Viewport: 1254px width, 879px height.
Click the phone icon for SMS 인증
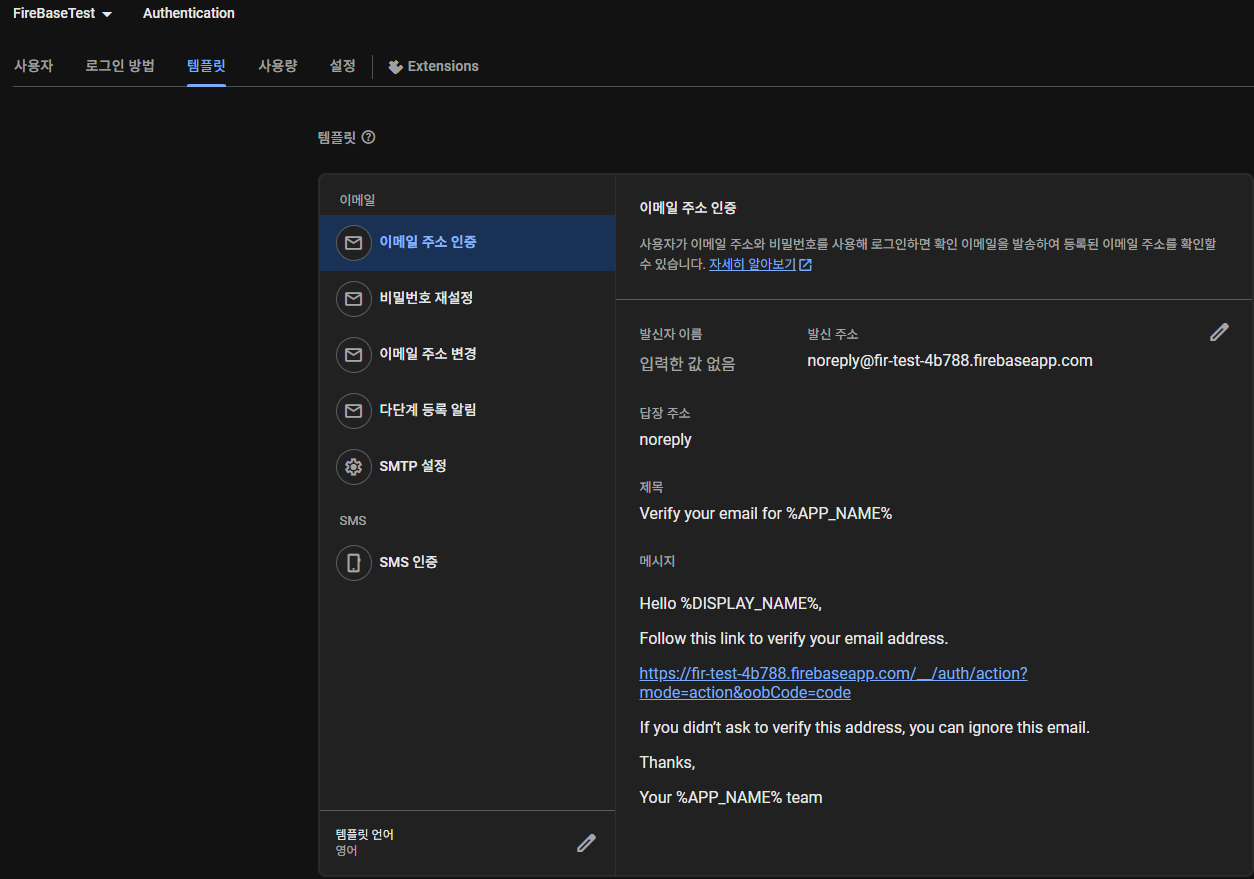(x=353, y=563)
